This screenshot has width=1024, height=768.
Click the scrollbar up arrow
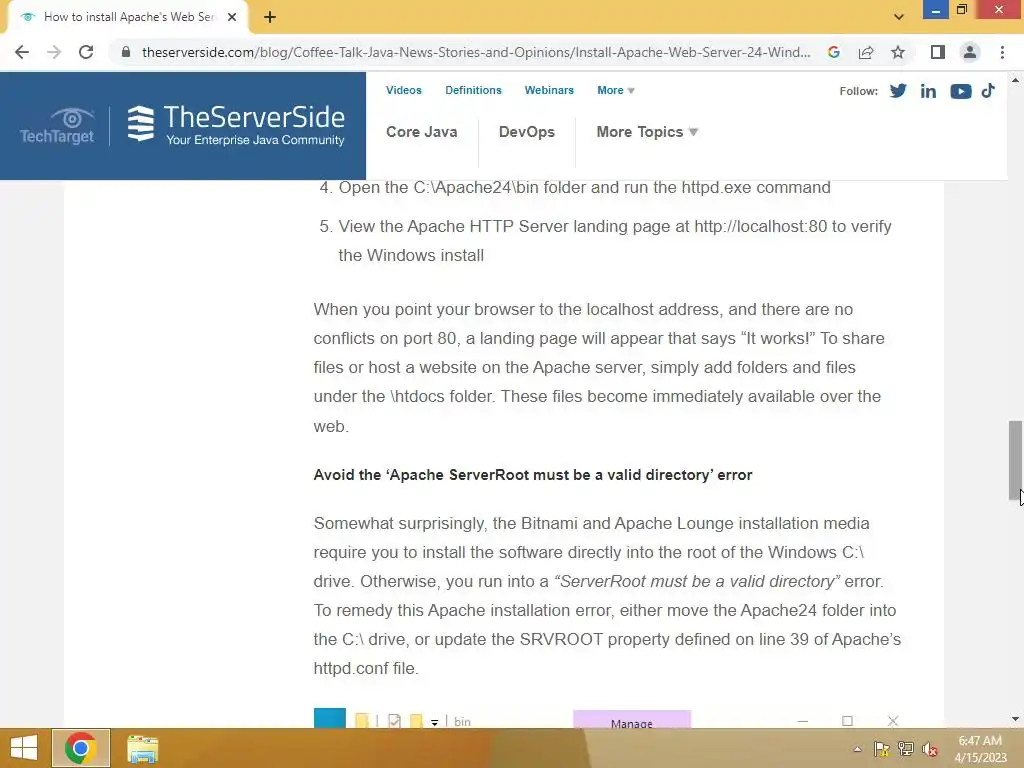coord(1015,80)
